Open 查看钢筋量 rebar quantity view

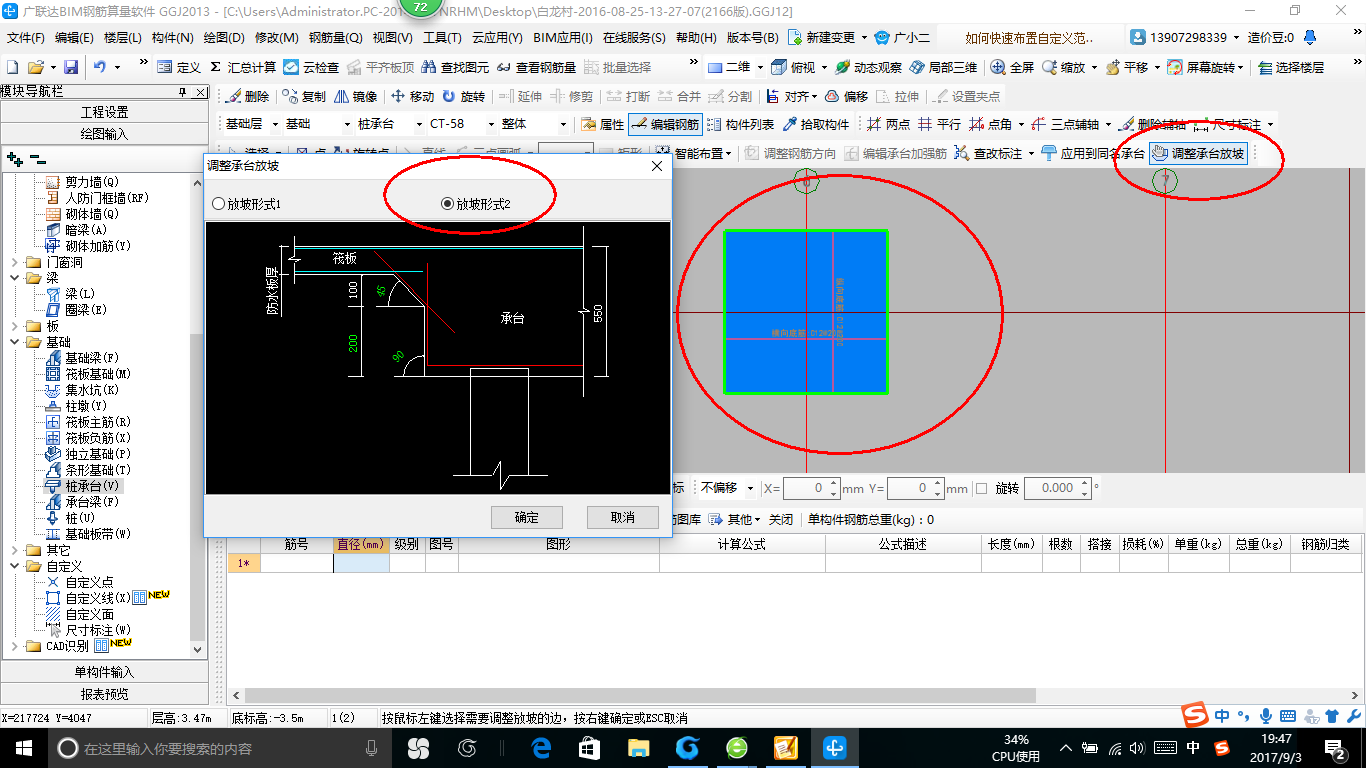(x=537, y=67)
